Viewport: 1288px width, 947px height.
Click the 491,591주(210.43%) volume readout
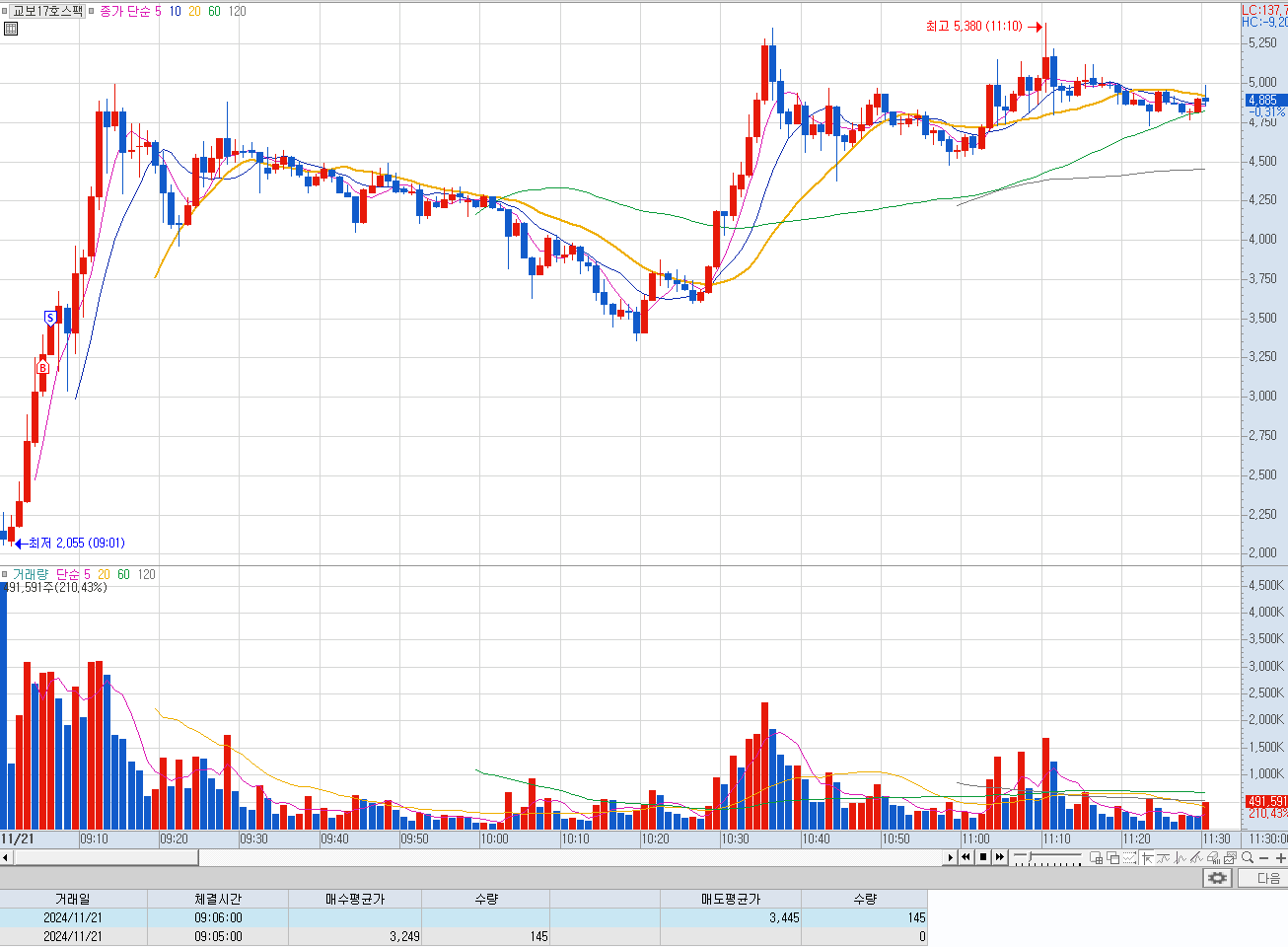[x=55, y=587]
